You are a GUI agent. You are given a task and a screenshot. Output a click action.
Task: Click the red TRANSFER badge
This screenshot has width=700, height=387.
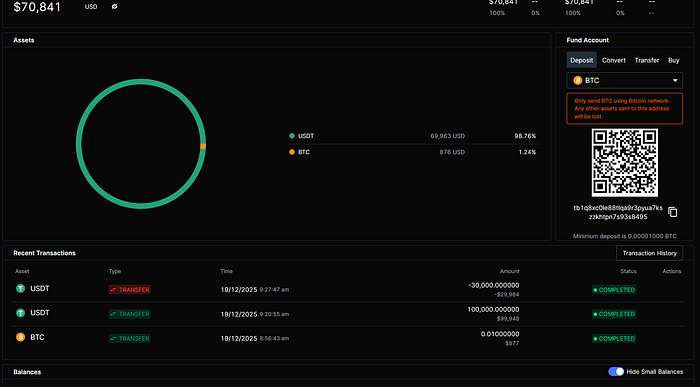(x=130, y=290)
